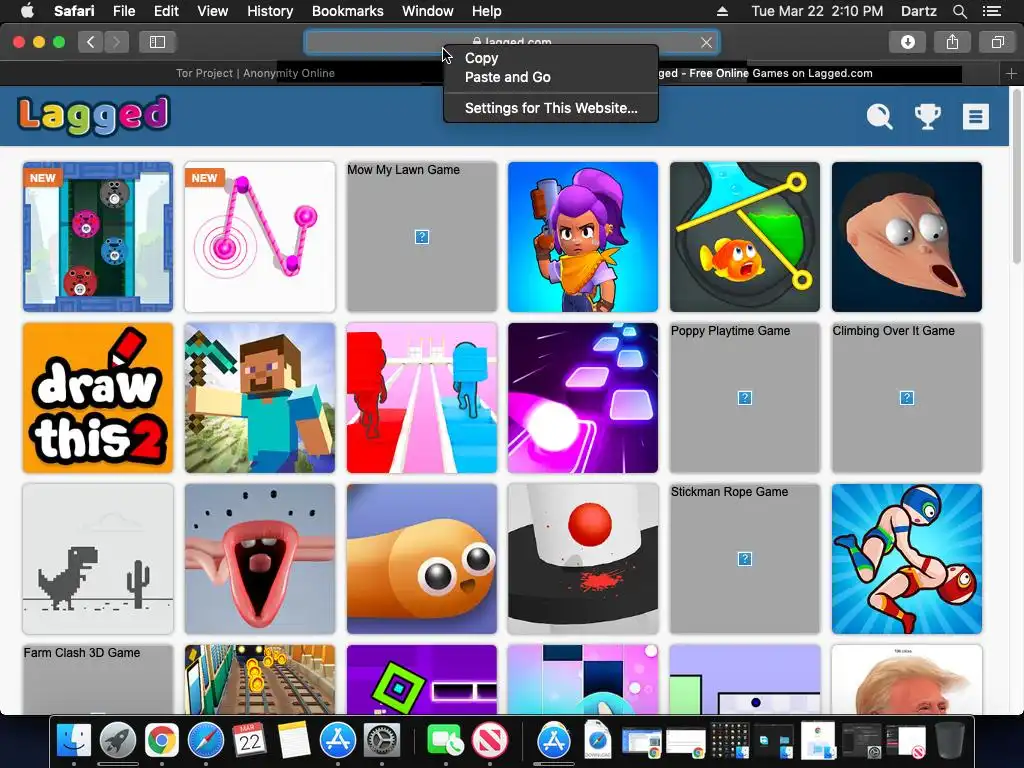Open Trash in the Dock

[950, 741]
